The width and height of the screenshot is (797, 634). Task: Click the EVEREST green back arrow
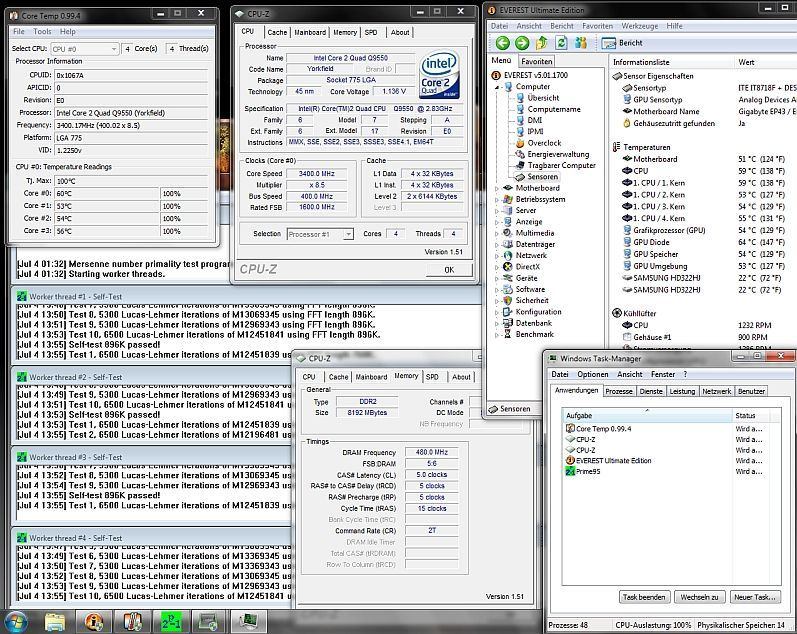[x=502, y=43]
